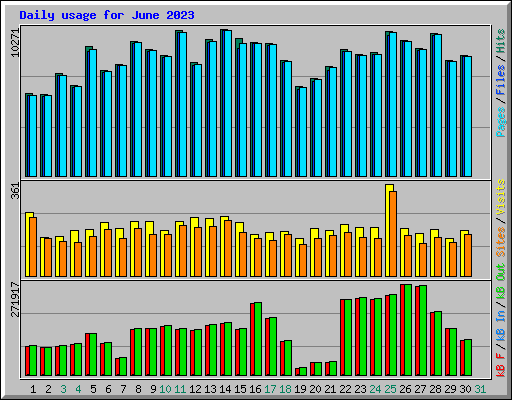The width and height of the screenshot is (512, 400).
Task: Click day 14 on the x-axis
Action: coord(225,389)
